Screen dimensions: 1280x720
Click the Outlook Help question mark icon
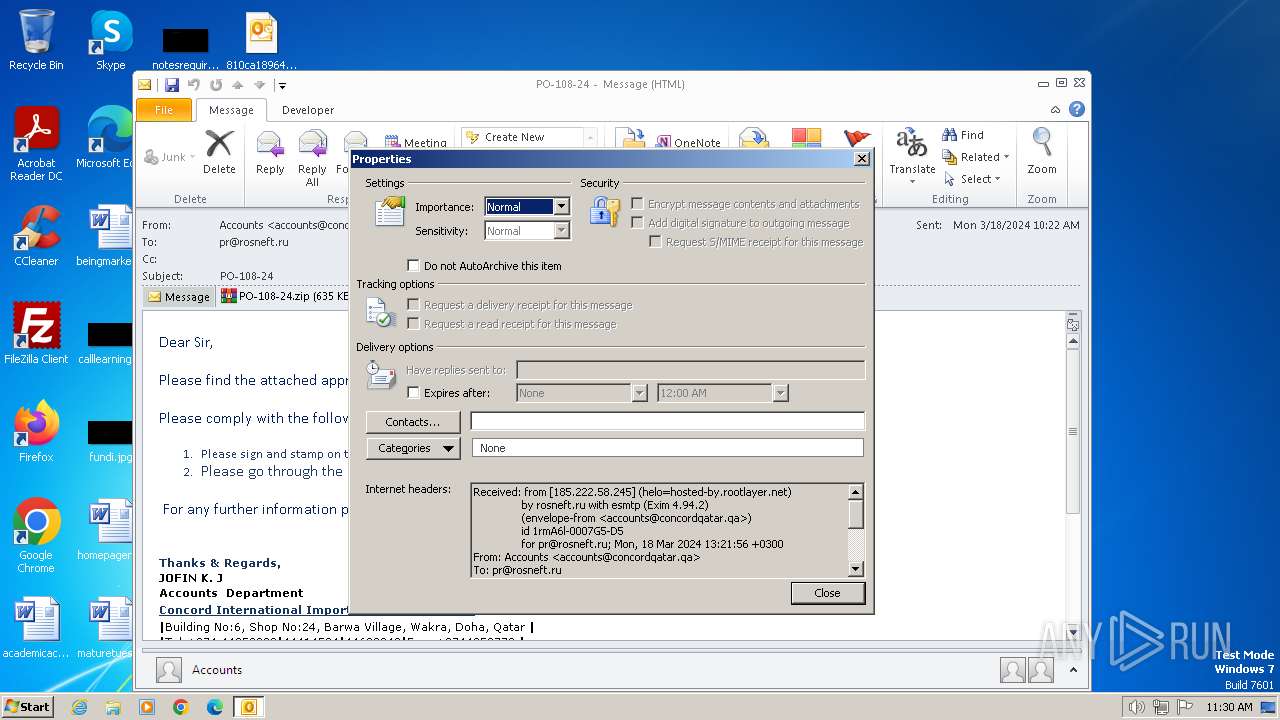[x=1077, y=109]
